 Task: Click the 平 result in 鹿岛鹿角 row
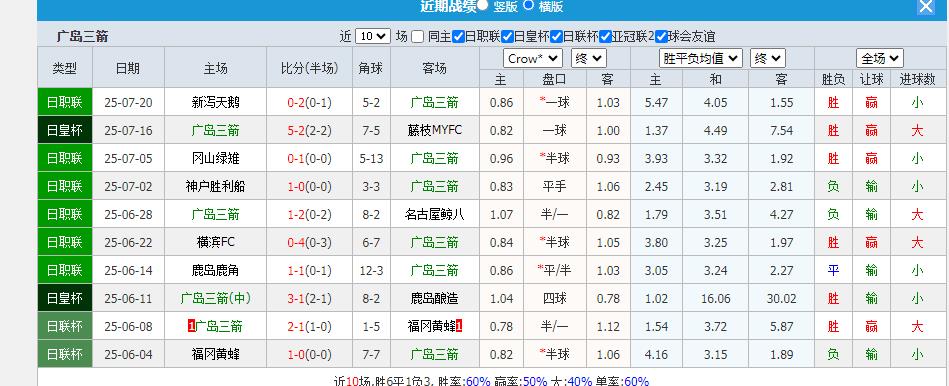pyautogui.click(x=833, y=270)
